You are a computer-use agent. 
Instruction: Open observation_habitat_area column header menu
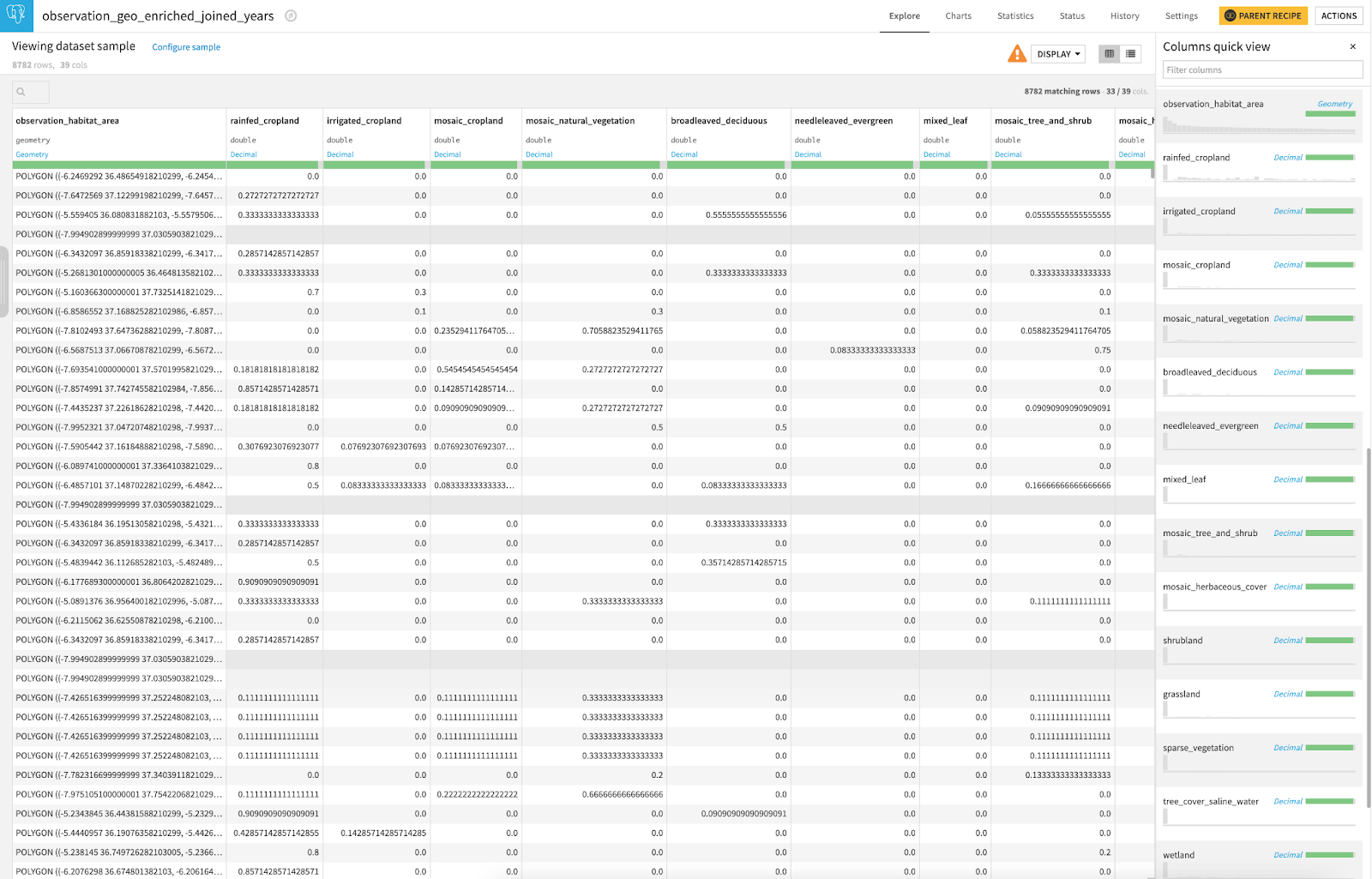pyautogui.click(x=67, y=121)
